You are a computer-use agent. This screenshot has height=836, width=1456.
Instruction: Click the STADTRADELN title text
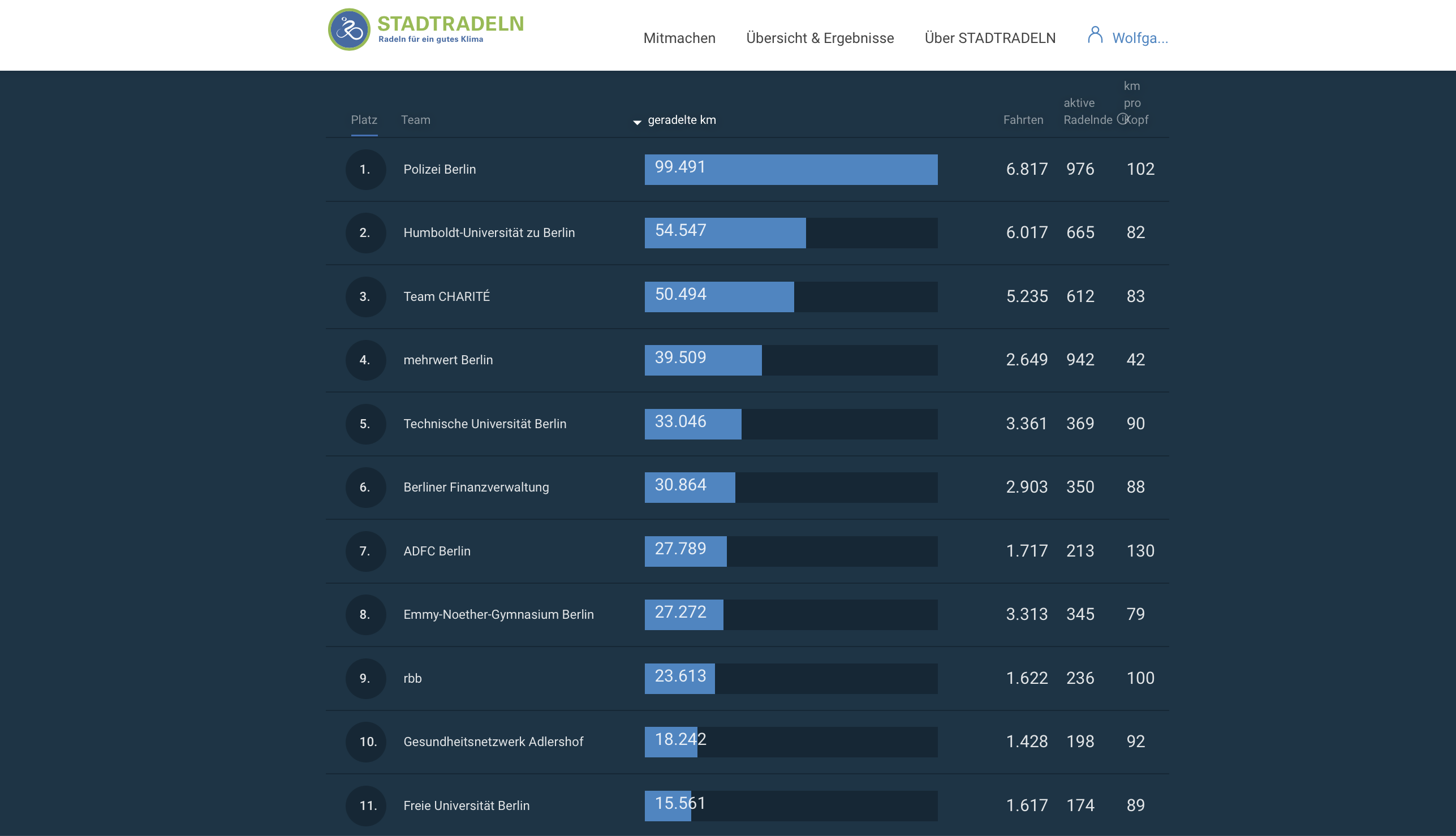point(450,24)
